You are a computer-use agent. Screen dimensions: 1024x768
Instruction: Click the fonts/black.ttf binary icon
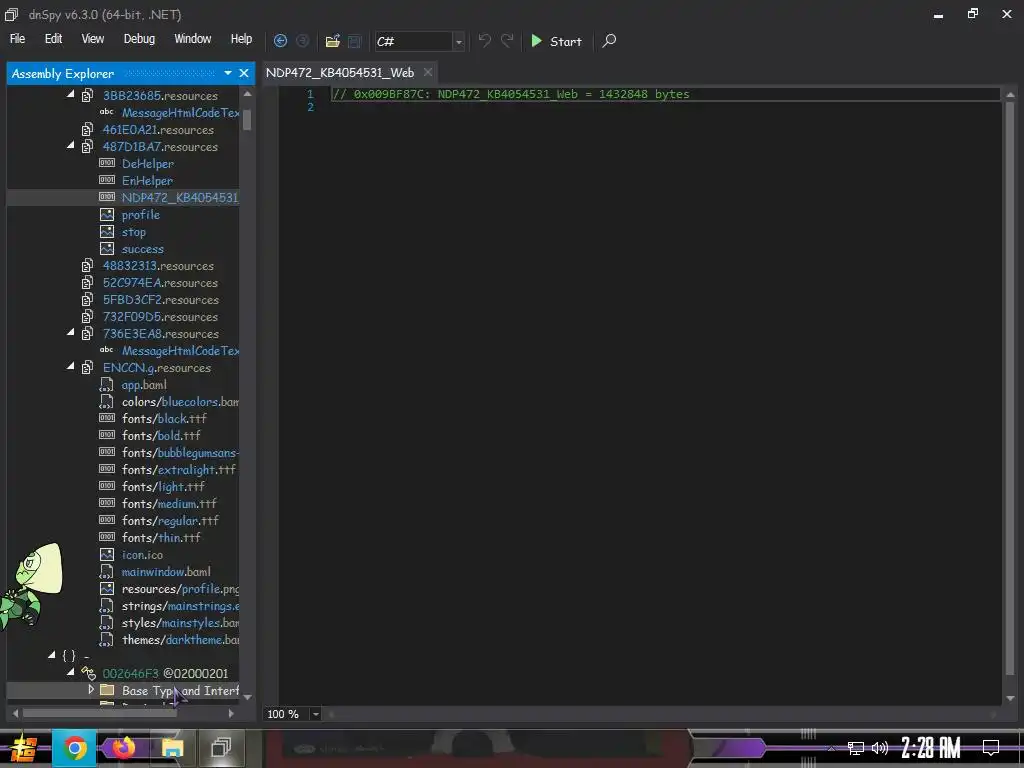tap(107, 418)
